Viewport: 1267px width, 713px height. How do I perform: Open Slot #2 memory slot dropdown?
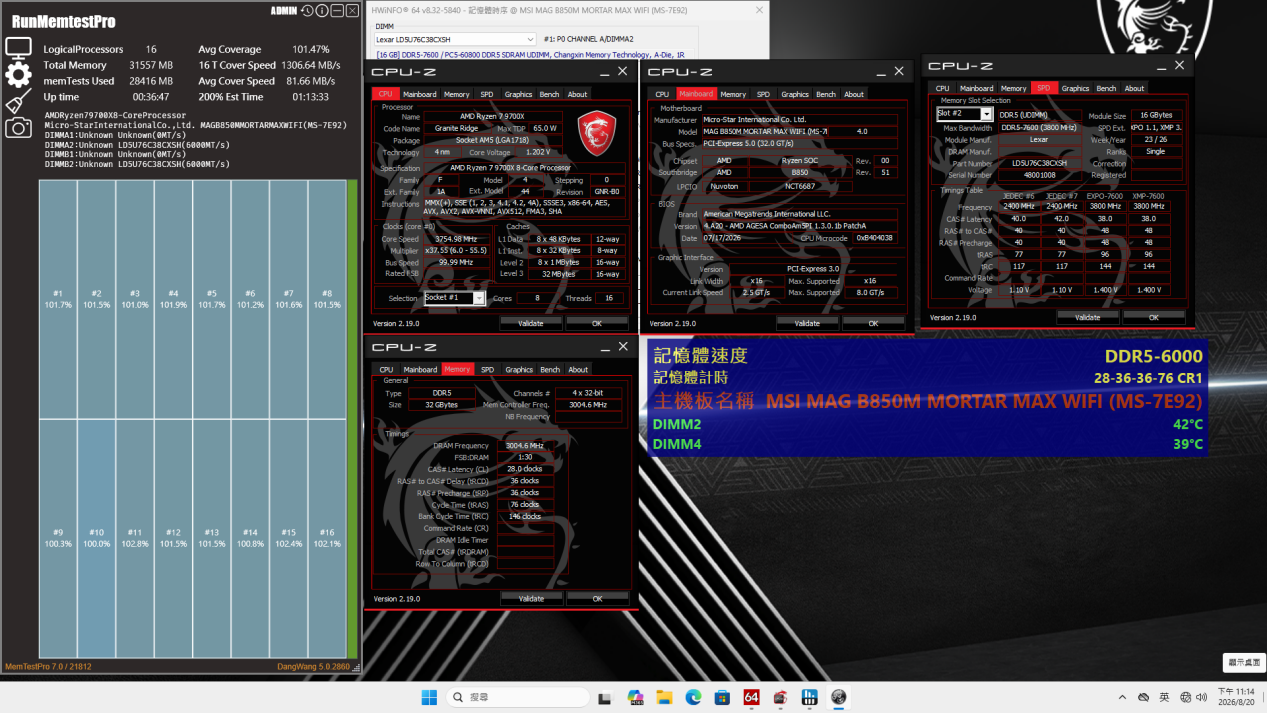tap(964, 114)
